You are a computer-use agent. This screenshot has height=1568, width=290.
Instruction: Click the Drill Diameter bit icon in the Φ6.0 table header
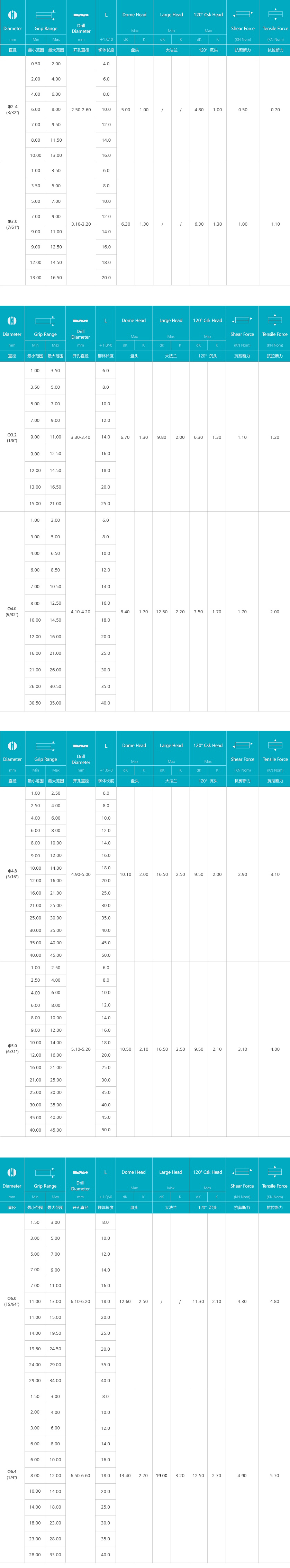[x=80, y=1172]
